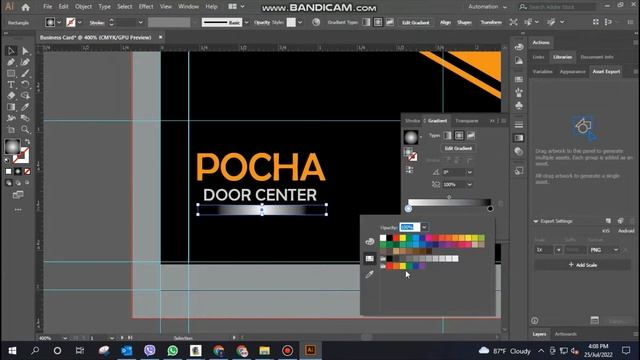Toggle Linear Gradient Type in control bar
Screen dimensions: 640x360
366,22
